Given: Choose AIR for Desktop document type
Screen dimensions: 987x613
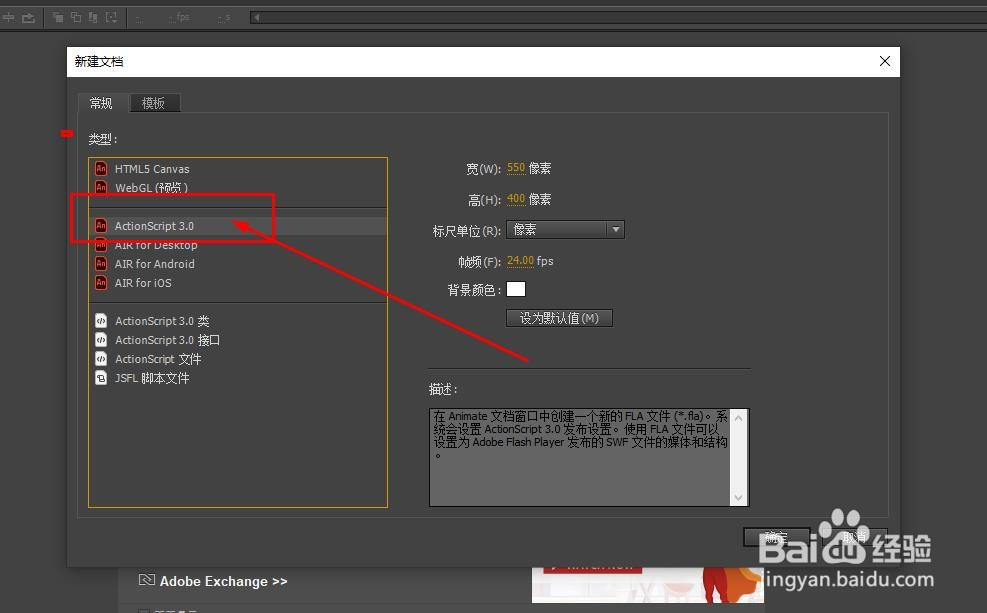Looking at the screenshot, I should (x=238, y=245).
